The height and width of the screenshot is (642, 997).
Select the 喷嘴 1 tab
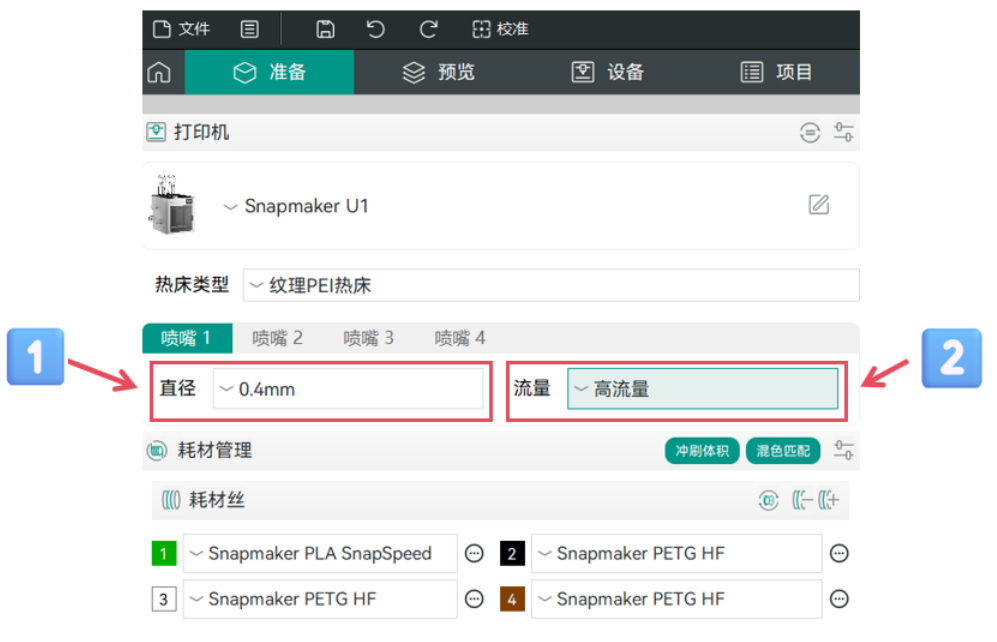(187, 338)
